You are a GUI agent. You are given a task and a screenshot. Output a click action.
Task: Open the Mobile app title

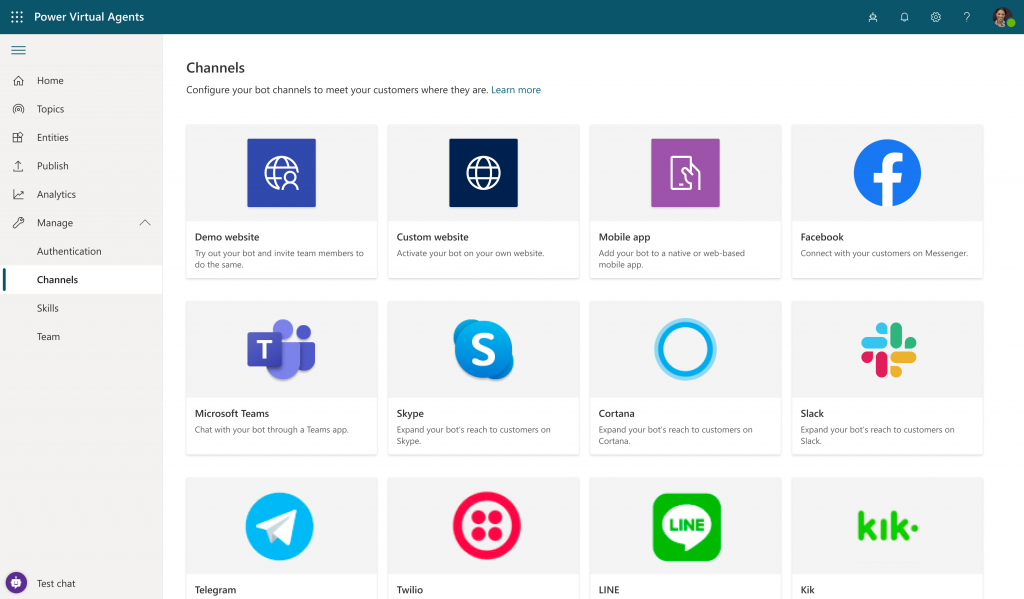click(x=624, y=237)
